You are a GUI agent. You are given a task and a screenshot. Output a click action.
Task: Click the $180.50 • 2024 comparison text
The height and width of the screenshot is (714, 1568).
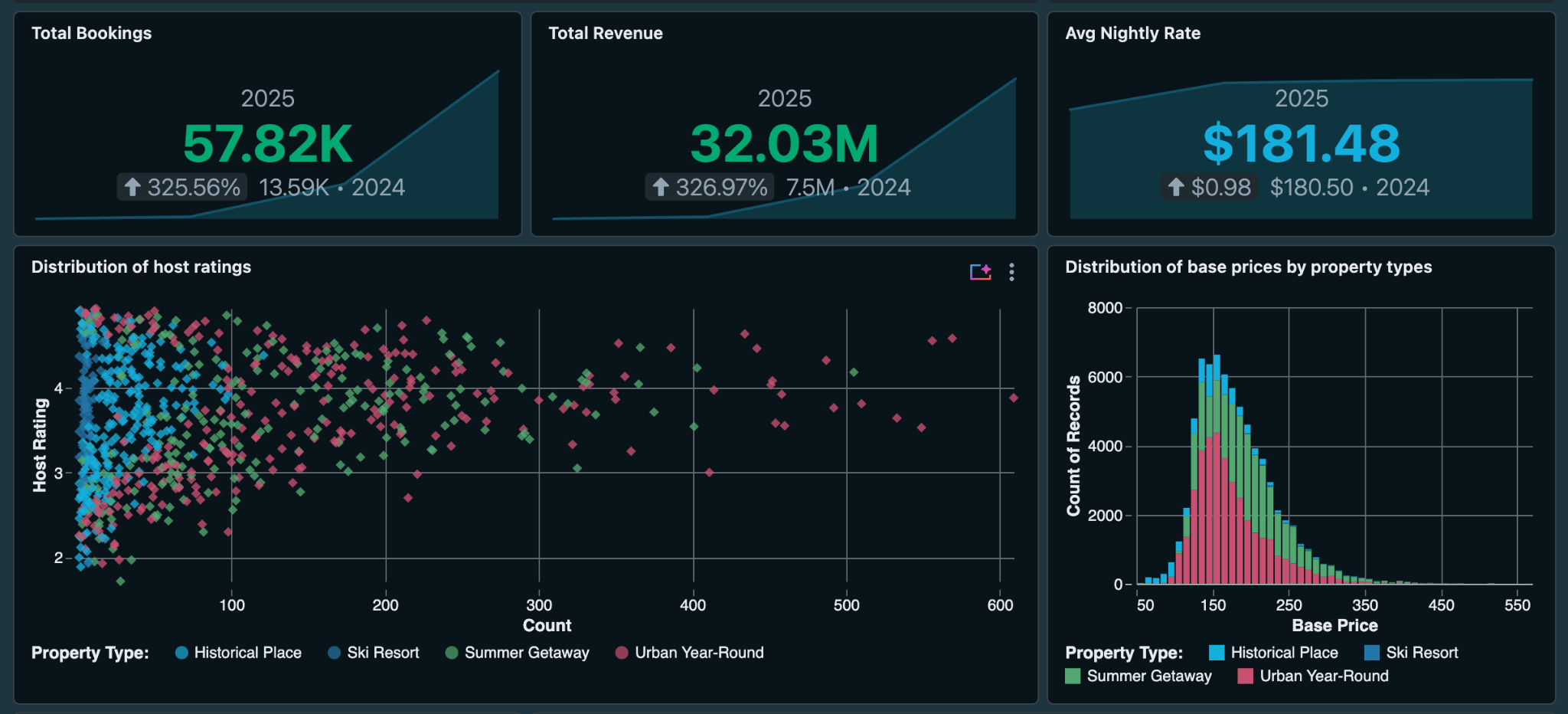(1350, 187)
